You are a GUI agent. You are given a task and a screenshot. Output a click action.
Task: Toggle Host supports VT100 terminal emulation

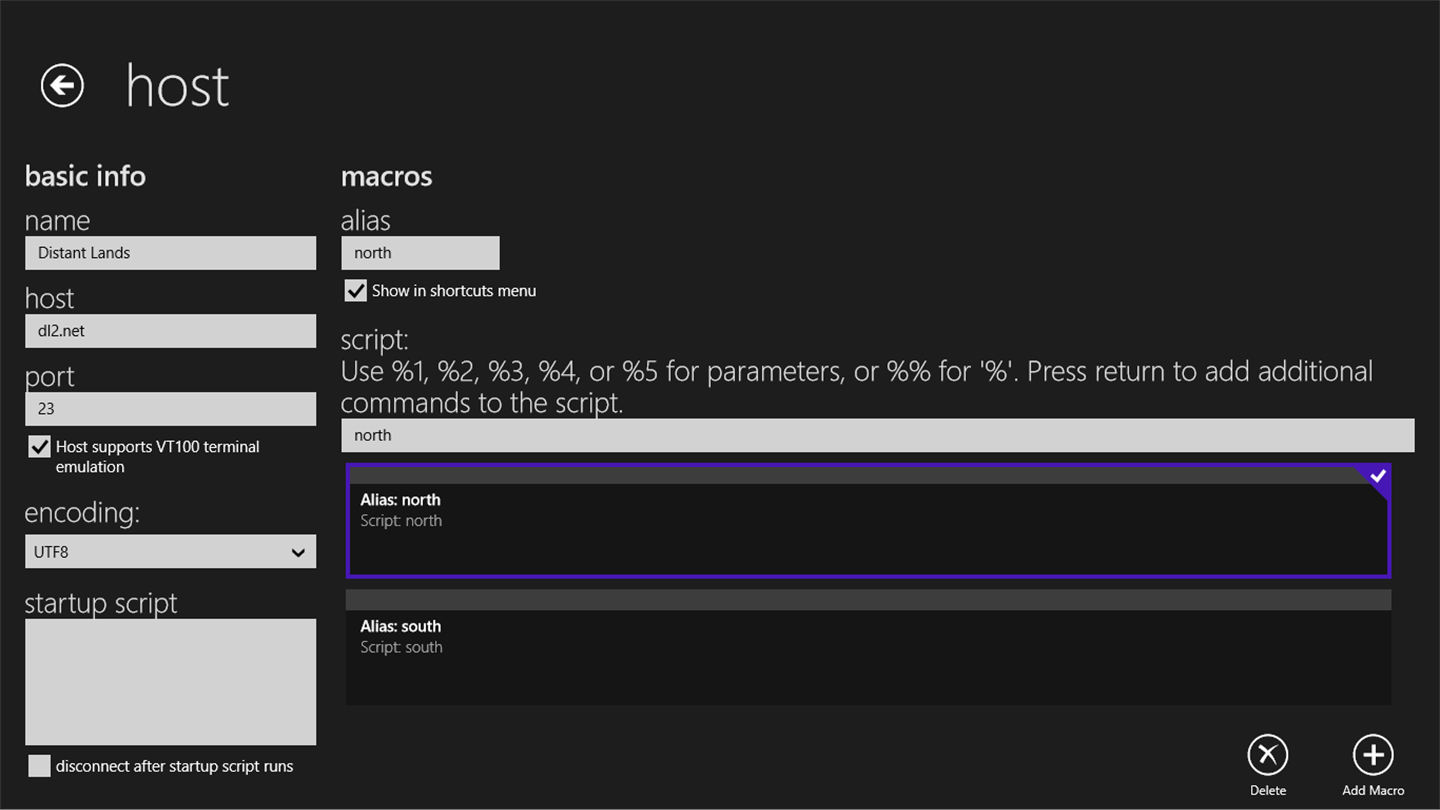click(39, 447)
